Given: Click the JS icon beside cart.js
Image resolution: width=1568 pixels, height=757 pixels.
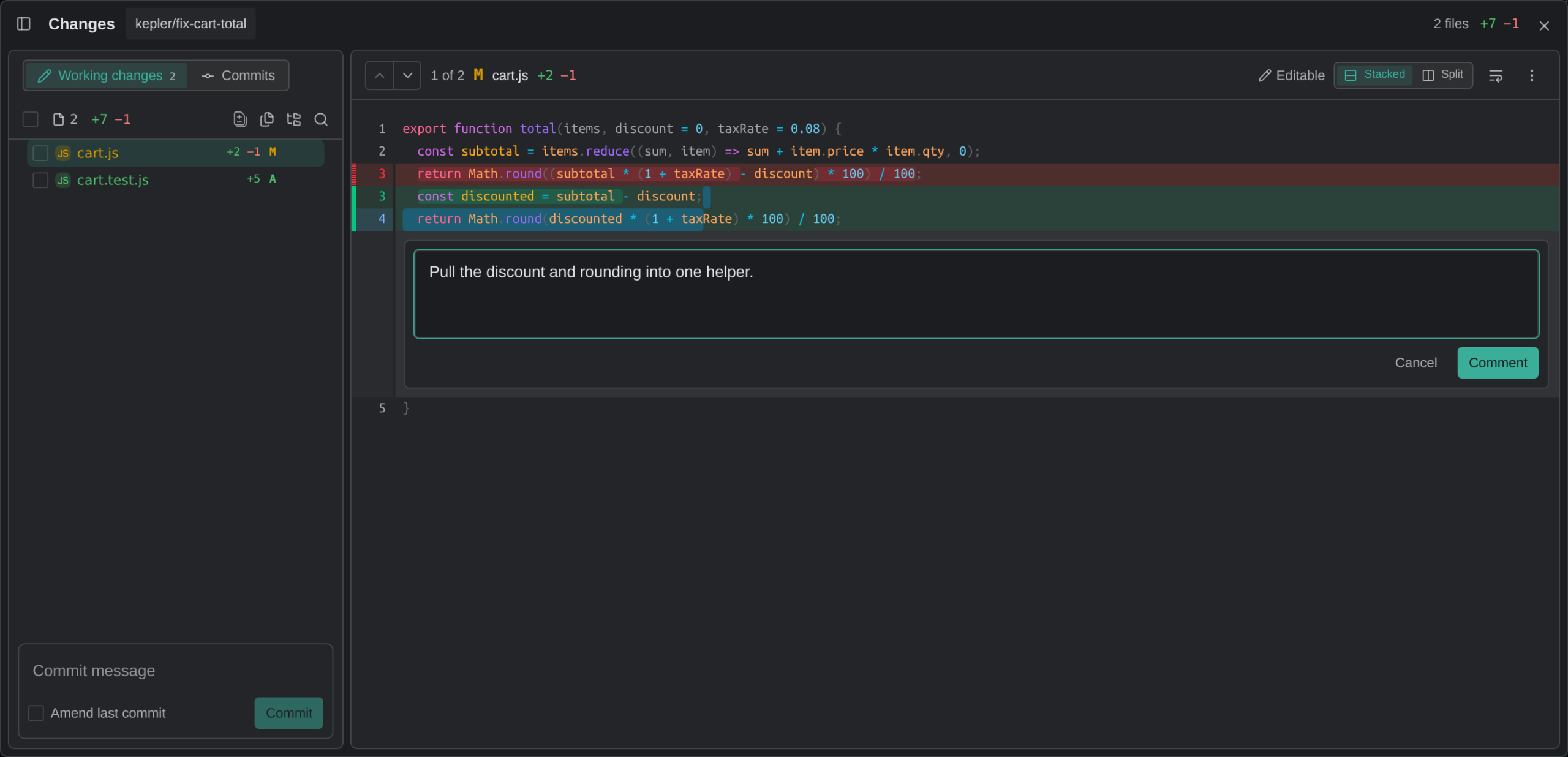Looking at the screenshot, I should (63, 153).
